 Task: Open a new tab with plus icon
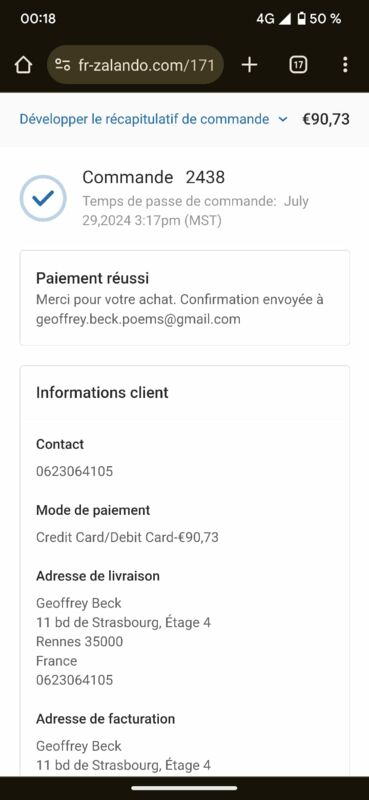[249, 65]
